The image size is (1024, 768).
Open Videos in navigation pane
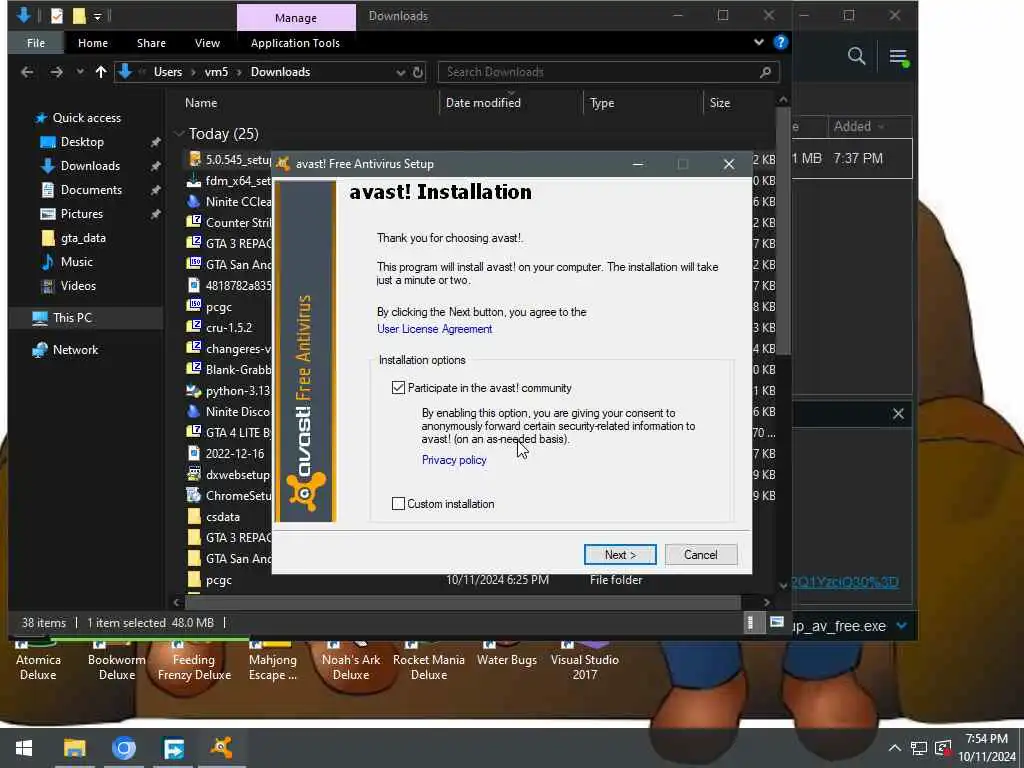(78, 286)
